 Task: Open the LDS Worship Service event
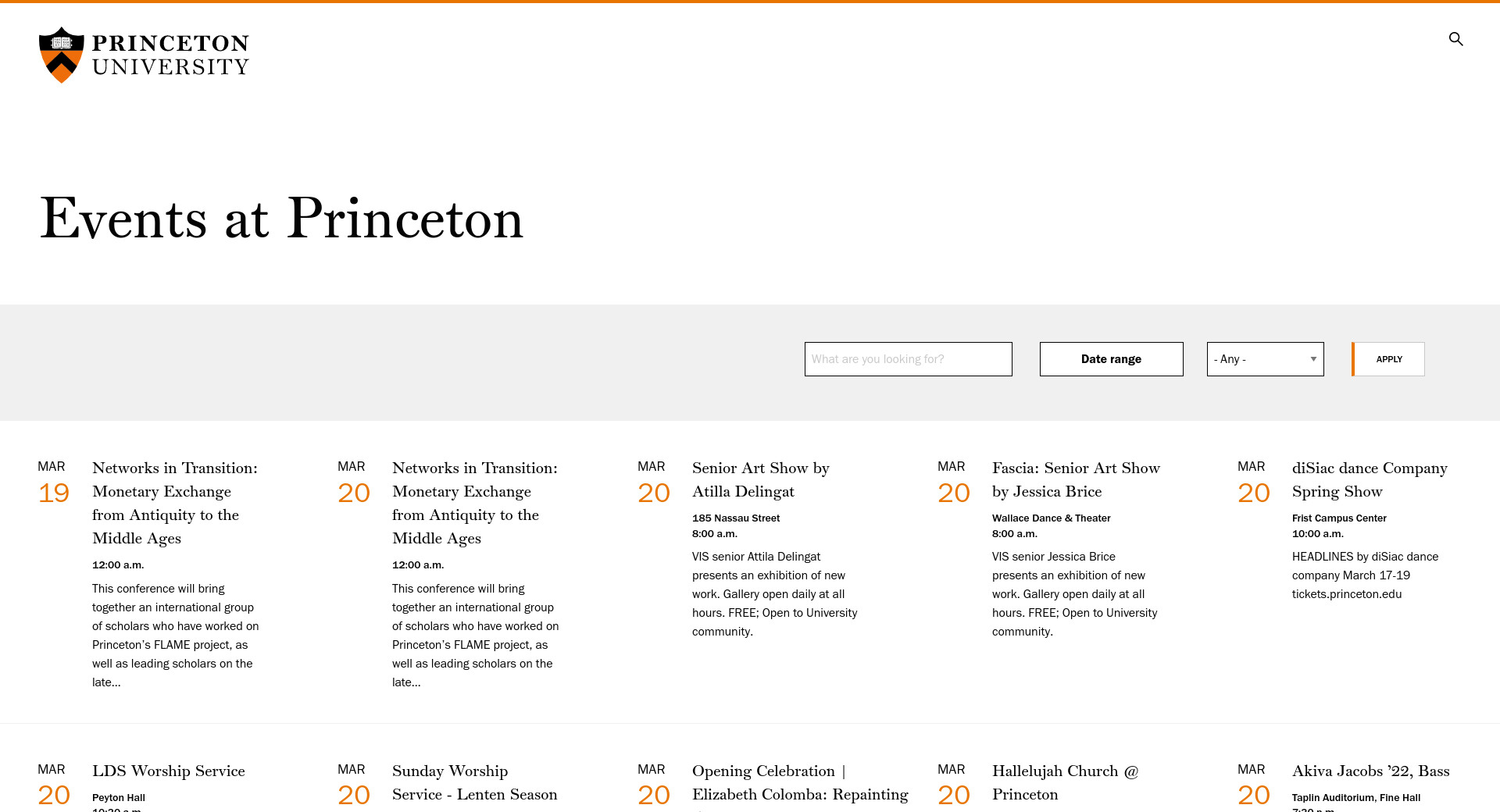168,771
